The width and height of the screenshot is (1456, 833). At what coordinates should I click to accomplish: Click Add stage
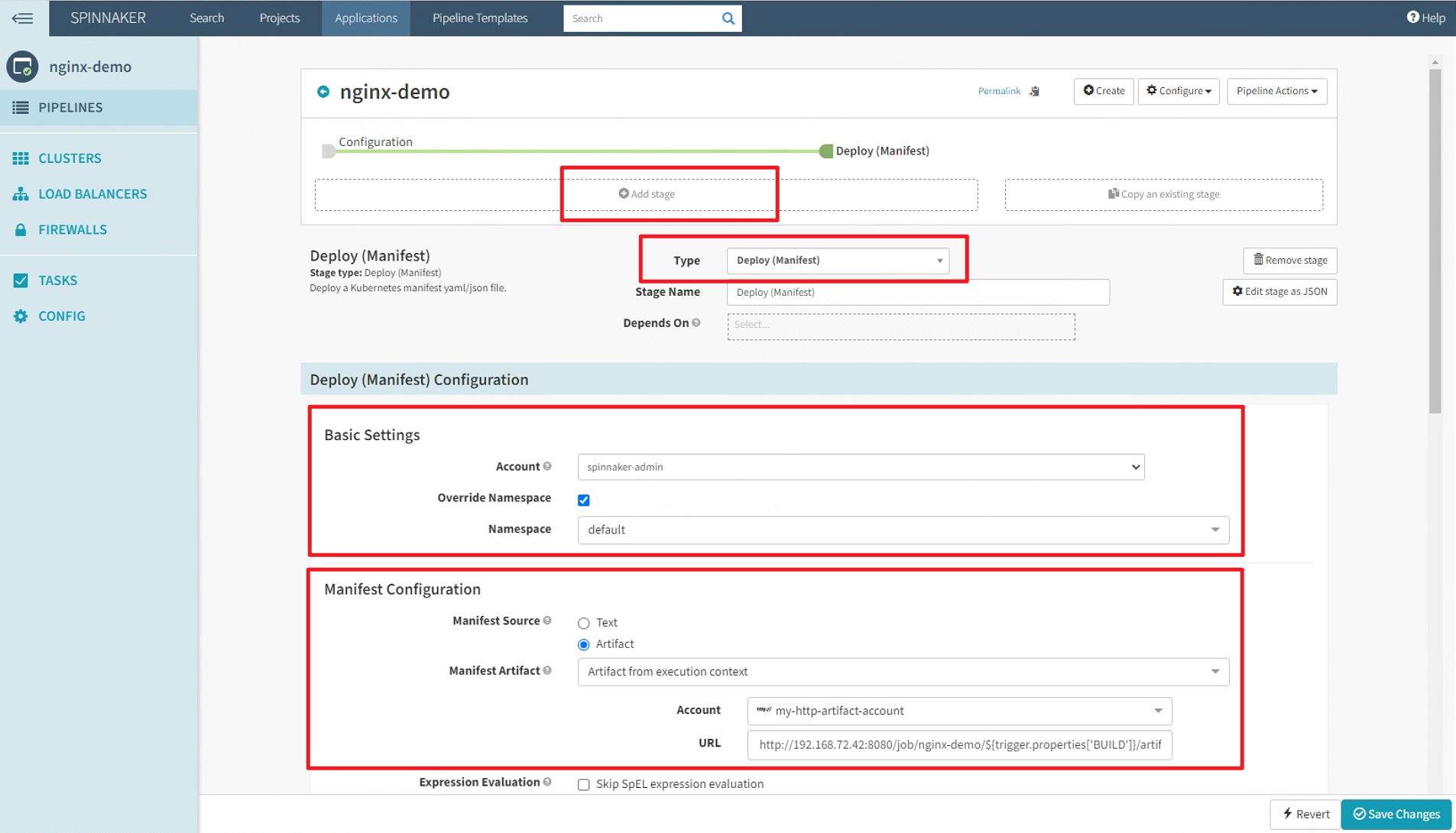click(x=647, y=194)
